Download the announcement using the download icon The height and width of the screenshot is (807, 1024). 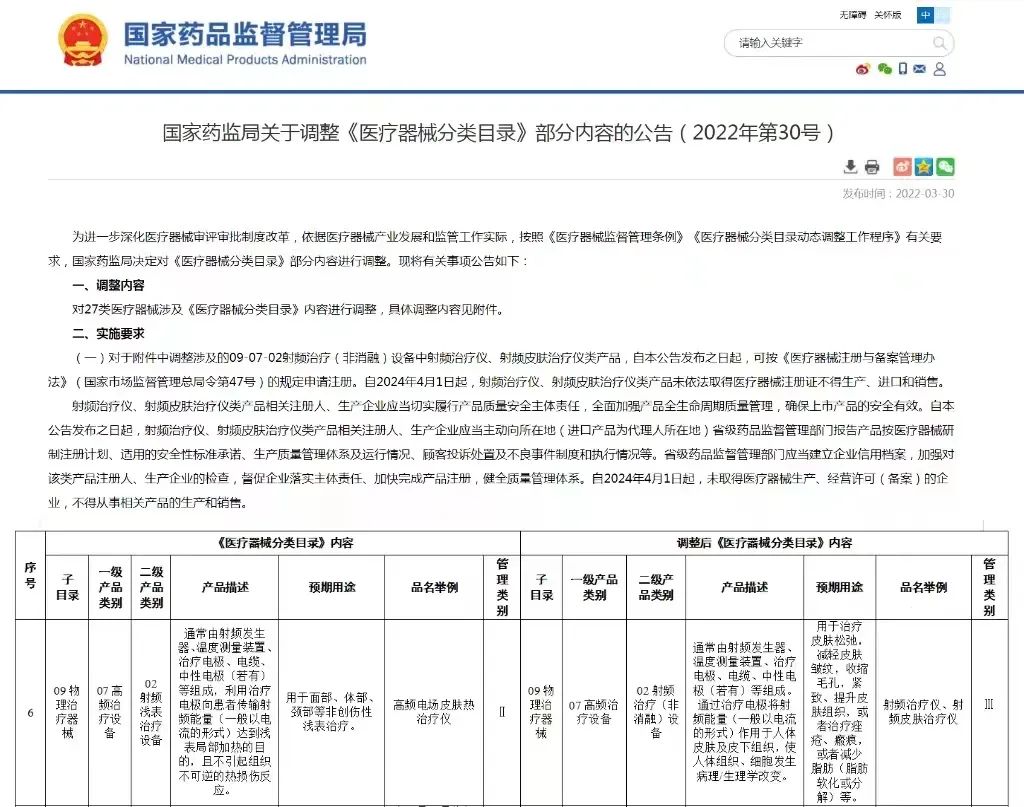click(x=850, y=167)
